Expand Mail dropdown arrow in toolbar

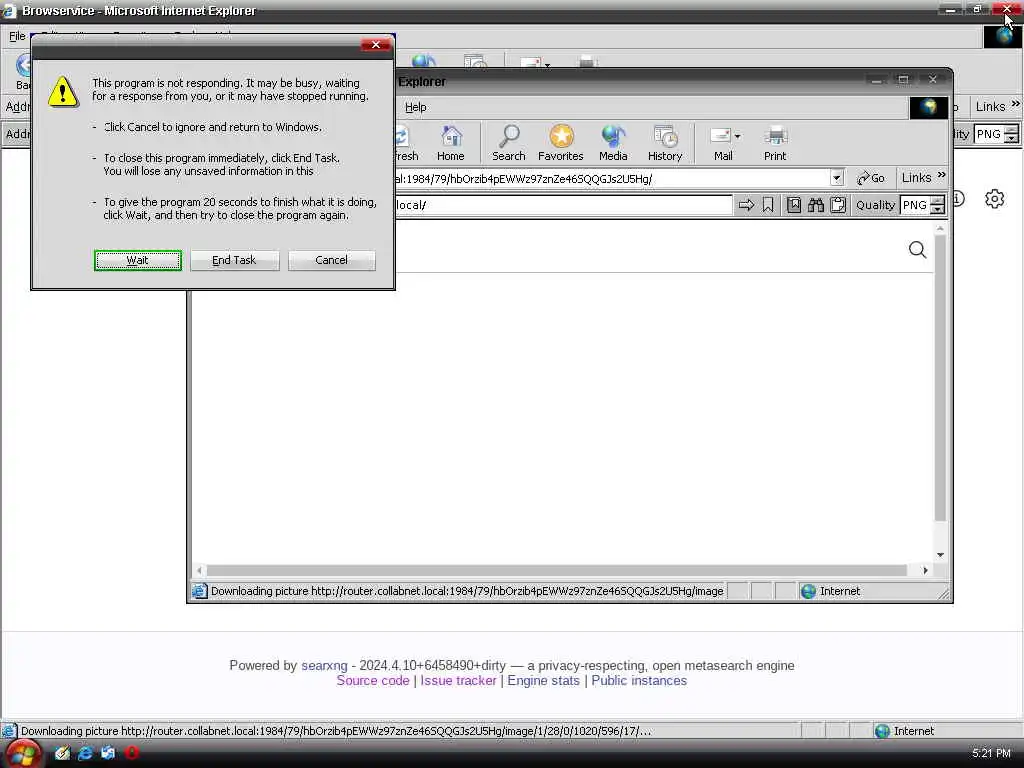[737, 136]
